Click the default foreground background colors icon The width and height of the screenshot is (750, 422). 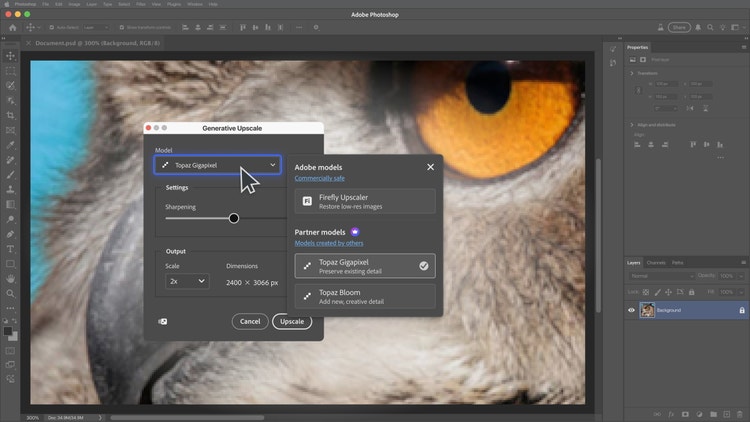[5, 321]
